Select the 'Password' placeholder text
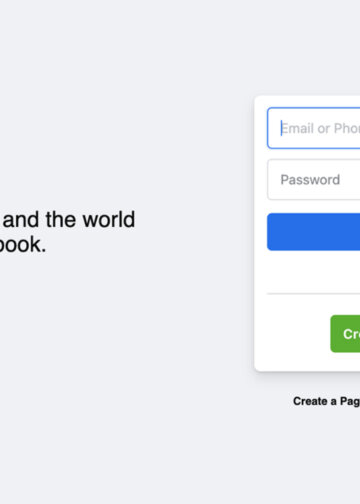 tap(310, 180)
